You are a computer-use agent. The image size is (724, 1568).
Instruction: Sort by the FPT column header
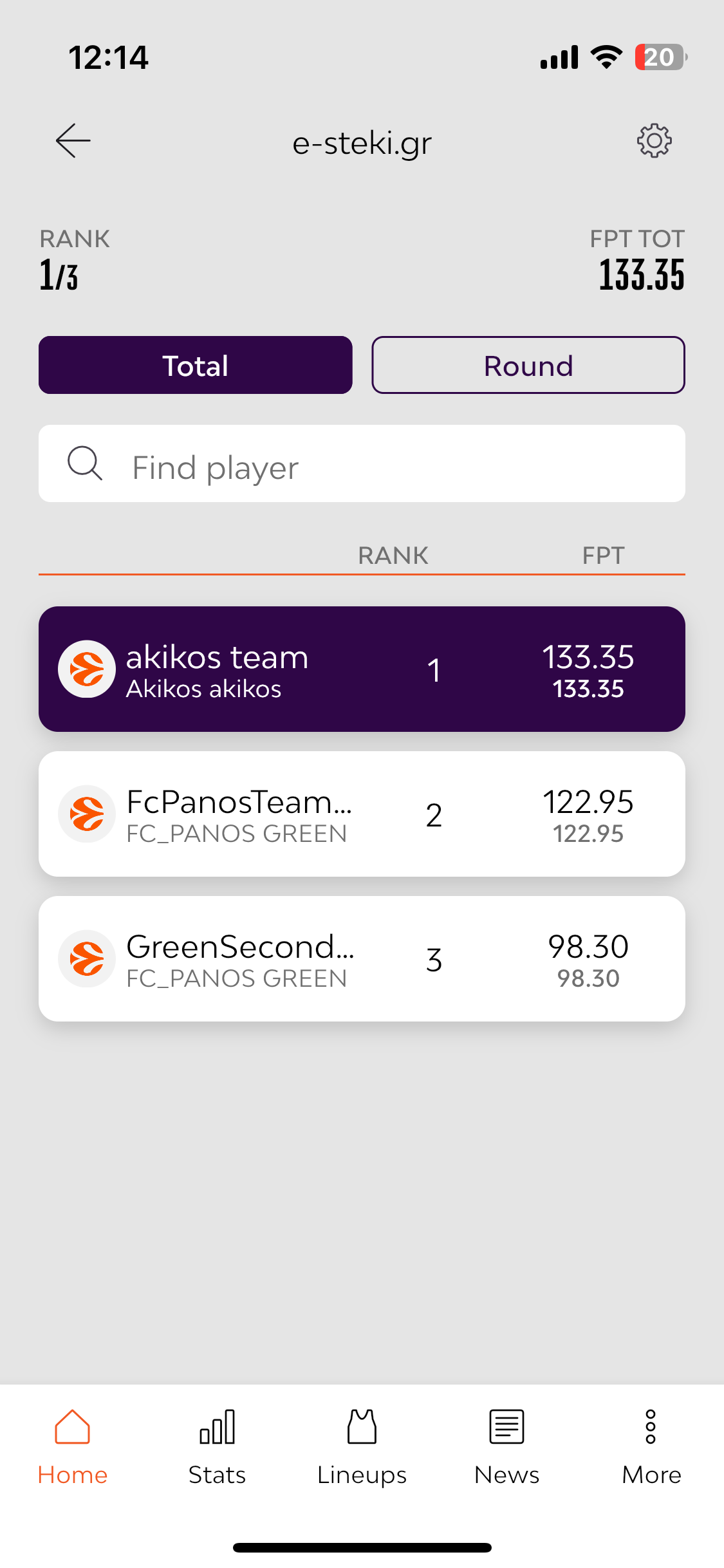603,555
